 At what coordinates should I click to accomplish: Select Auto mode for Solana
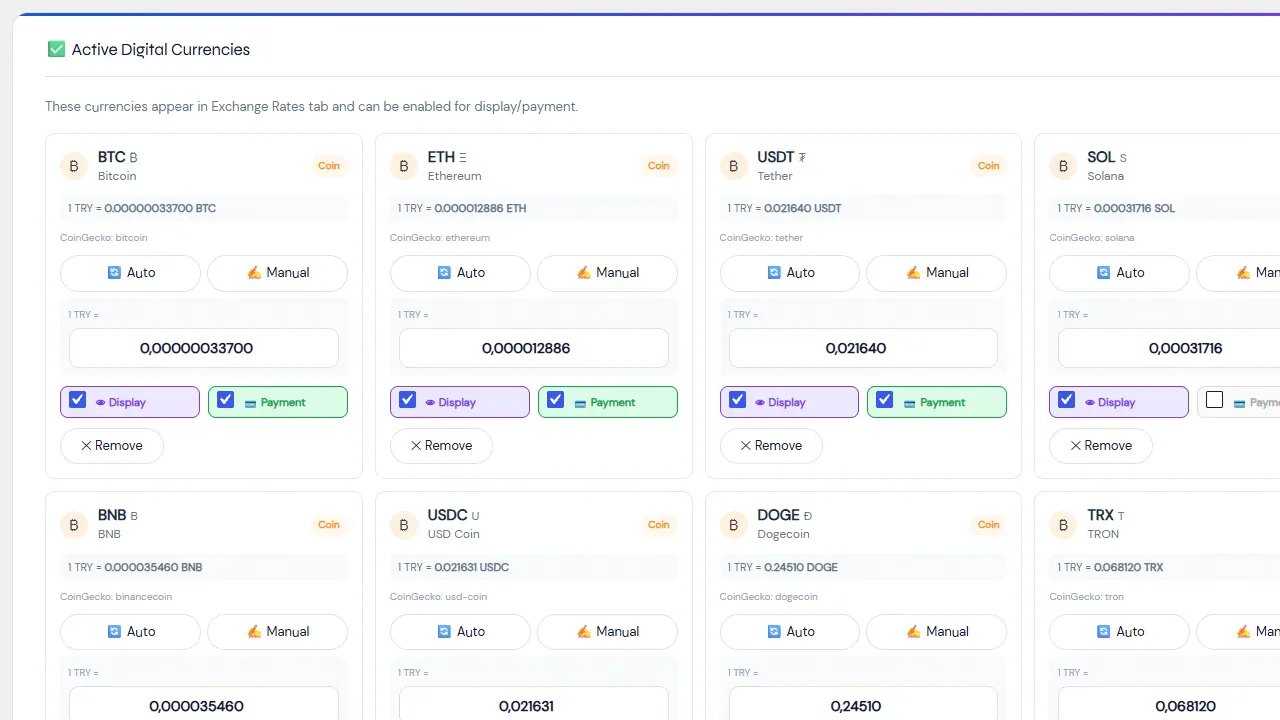(1120, 273)
